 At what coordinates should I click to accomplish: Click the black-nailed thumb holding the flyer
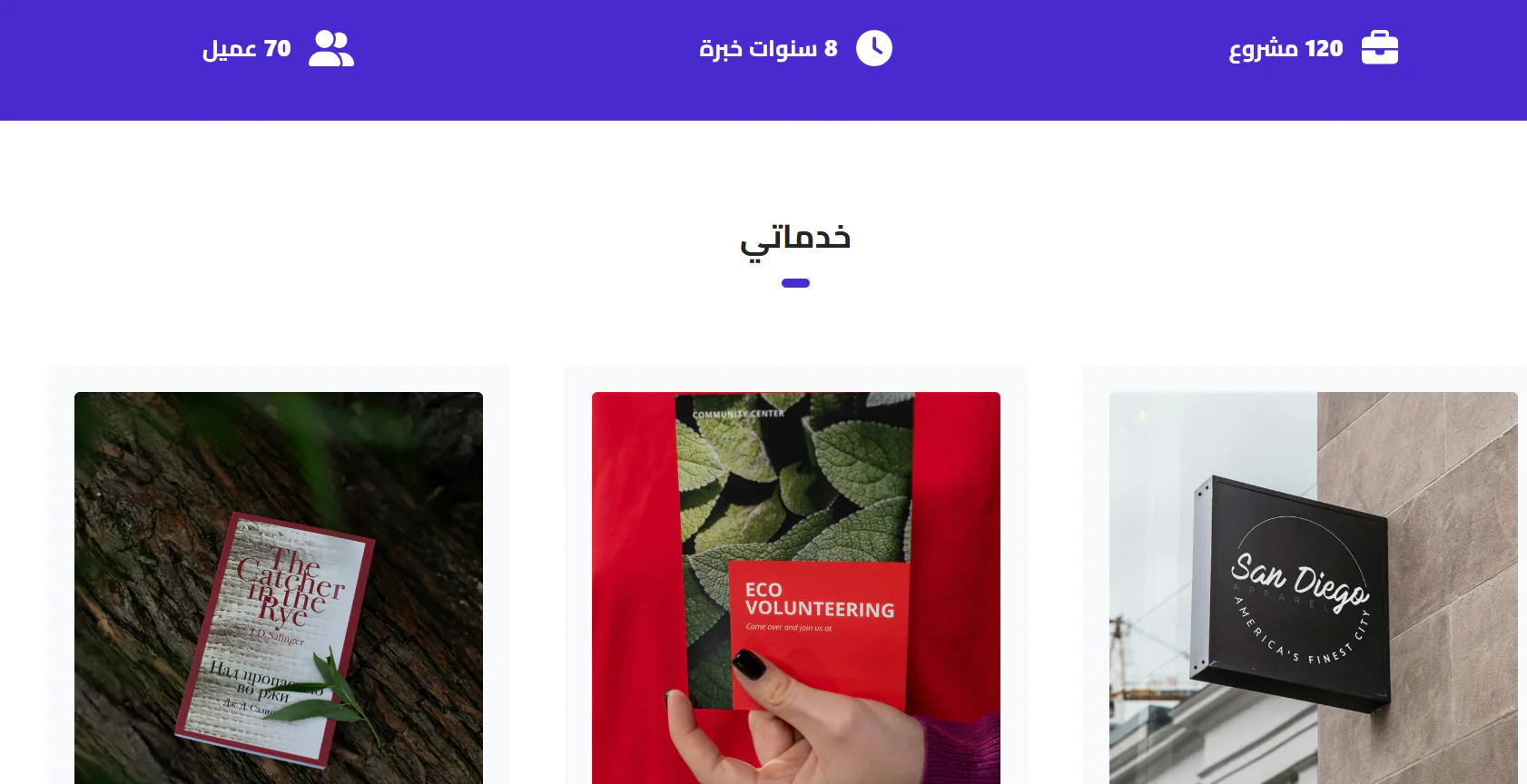coord(750,665)
